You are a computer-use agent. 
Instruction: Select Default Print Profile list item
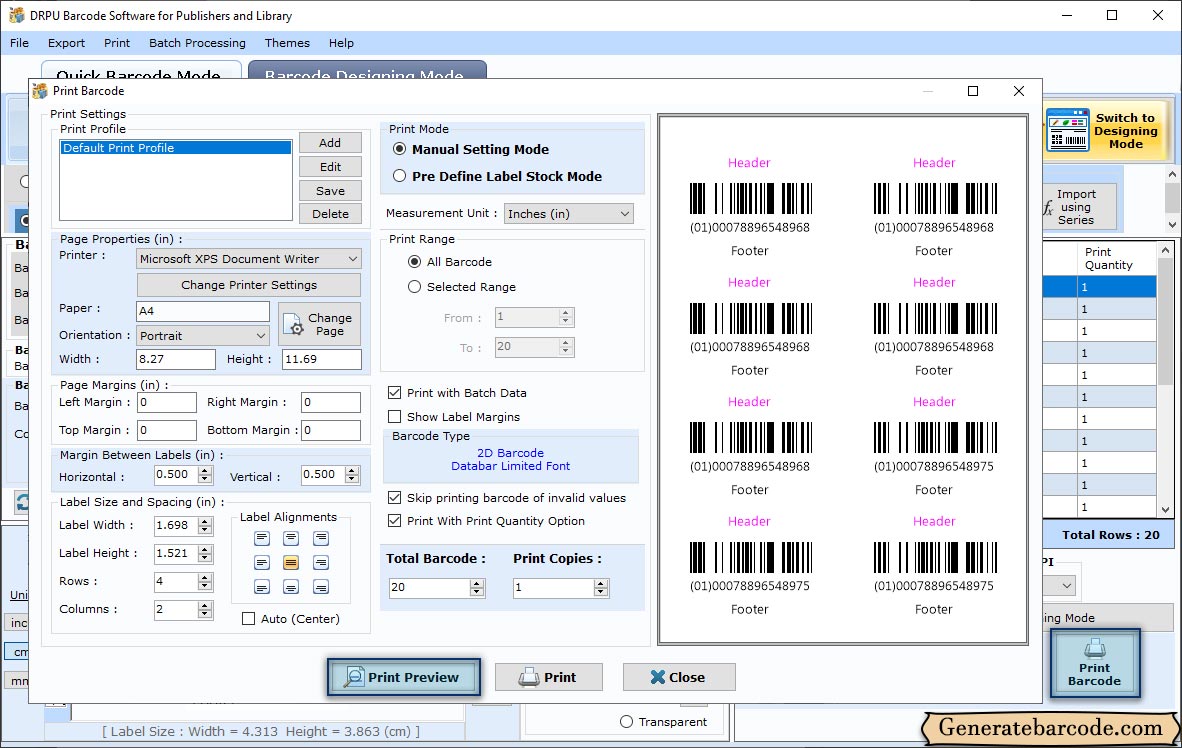pos(176,148)
